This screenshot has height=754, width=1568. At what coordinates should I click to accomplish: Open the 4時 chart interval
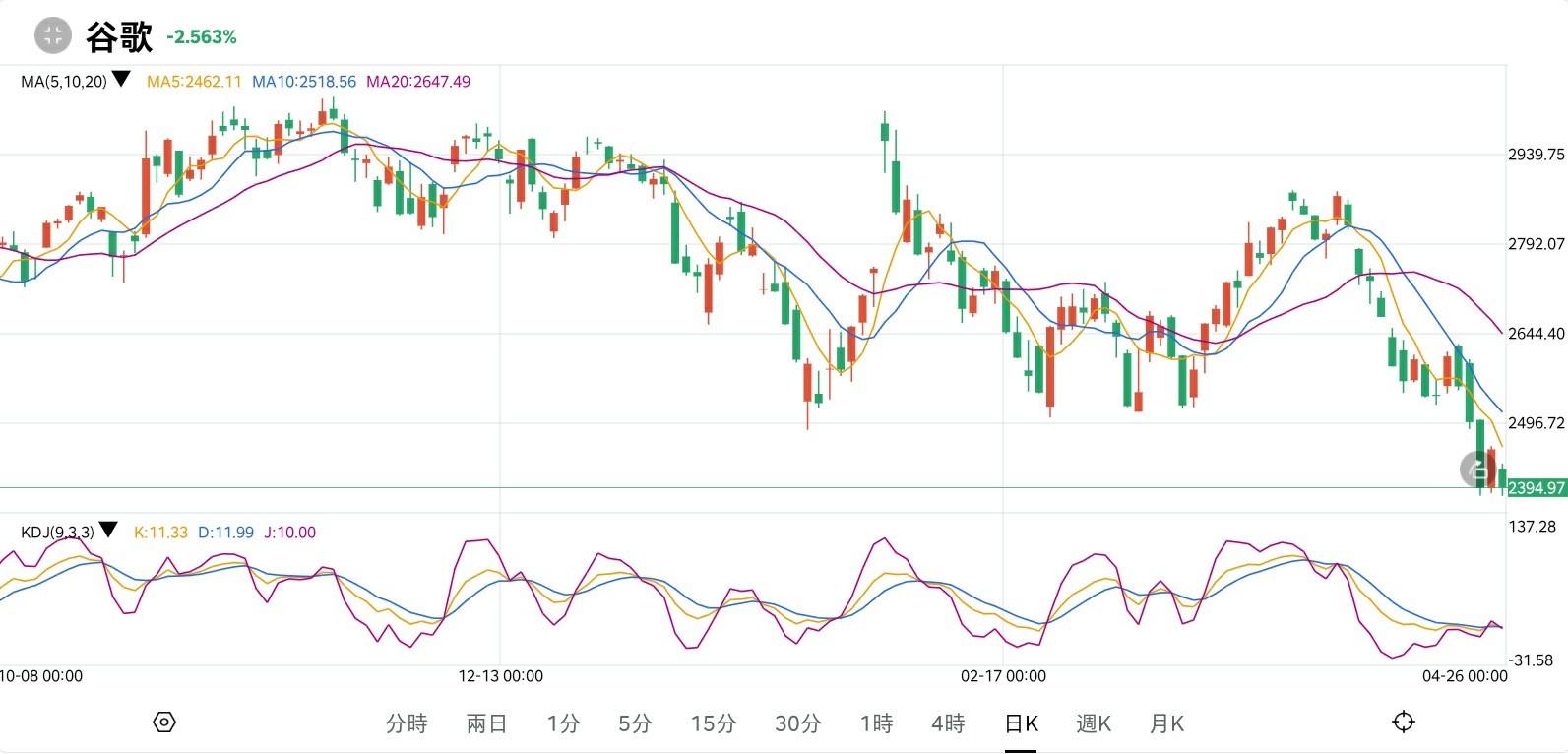click(x=948, y=724)
